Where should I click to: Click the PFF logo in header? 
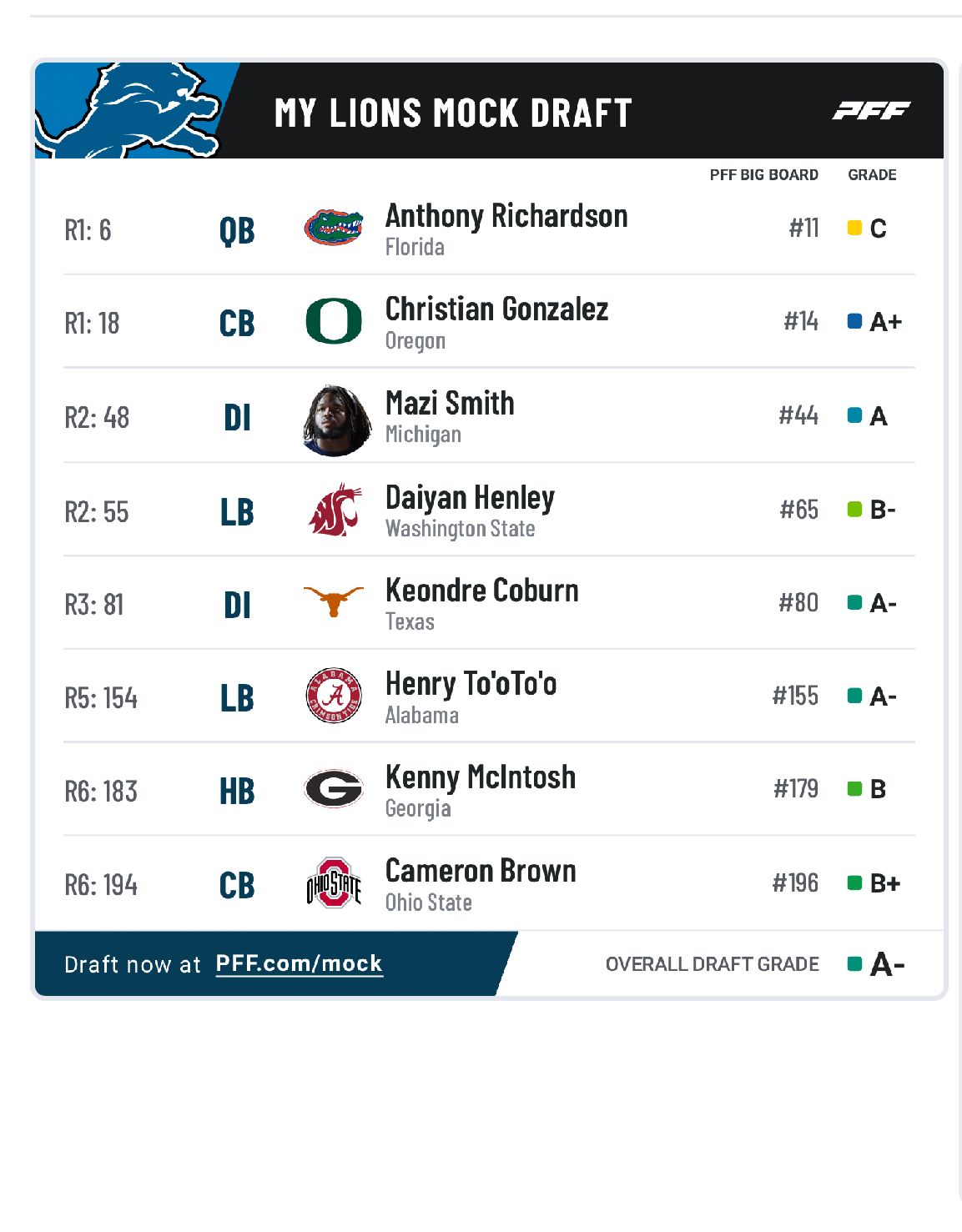point(870,110)
